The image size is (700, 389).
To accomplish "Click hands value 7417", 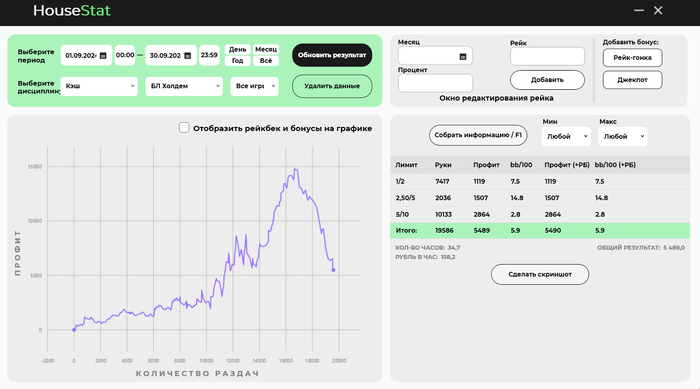I will click(x=442, y=182).
